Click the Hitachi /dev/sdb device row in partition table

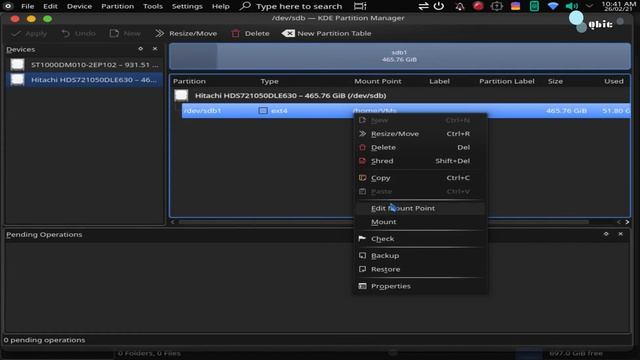point(401,96)
